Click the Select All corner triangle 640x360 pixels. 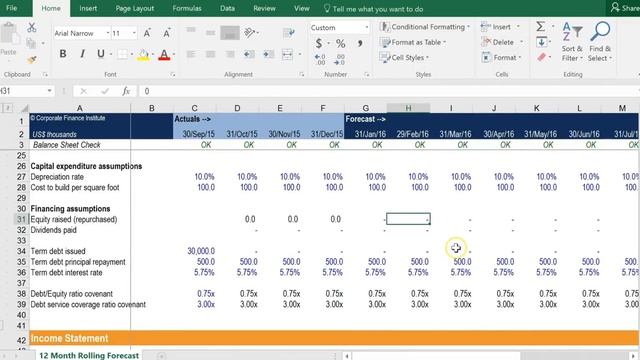click(24, 108)
